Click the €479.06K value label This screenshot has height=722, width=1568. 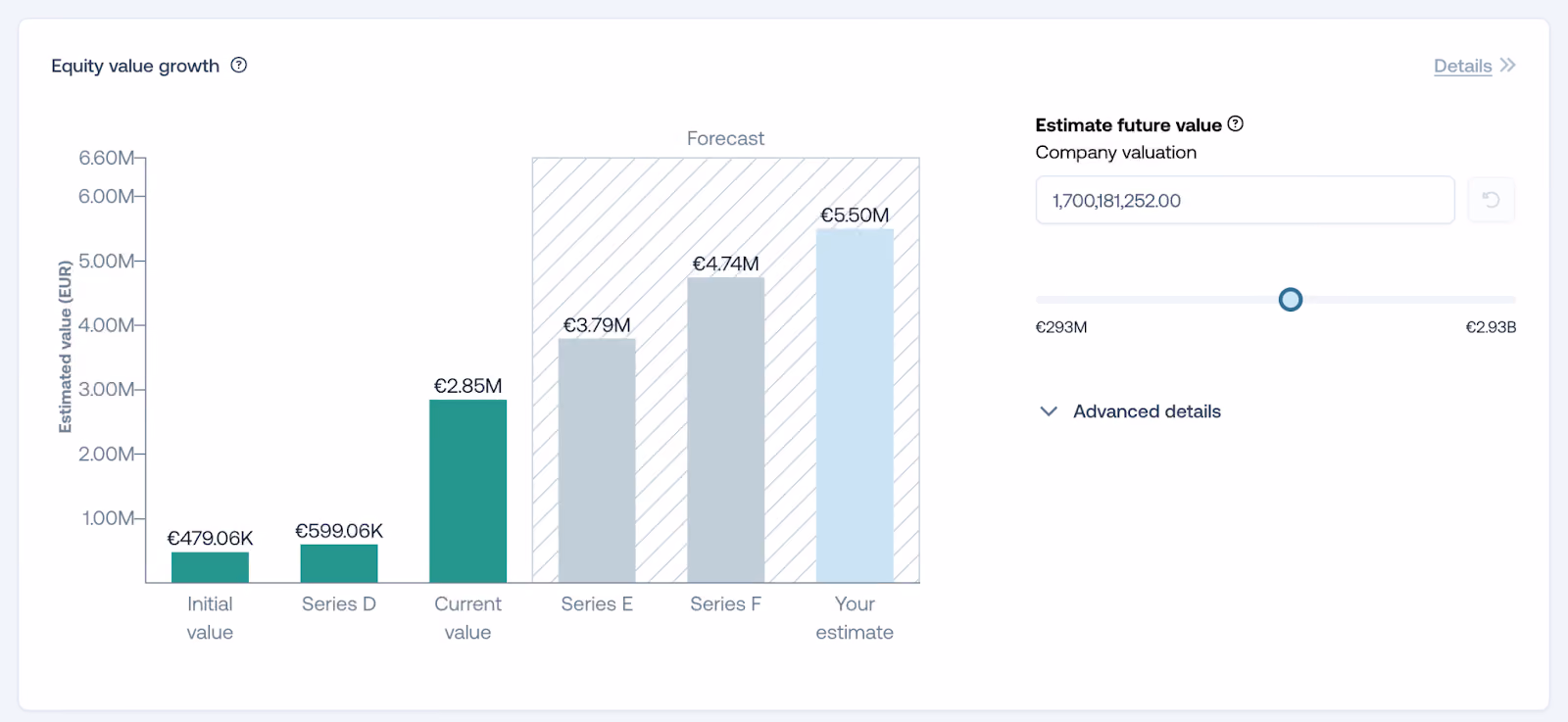pos(210,538)
